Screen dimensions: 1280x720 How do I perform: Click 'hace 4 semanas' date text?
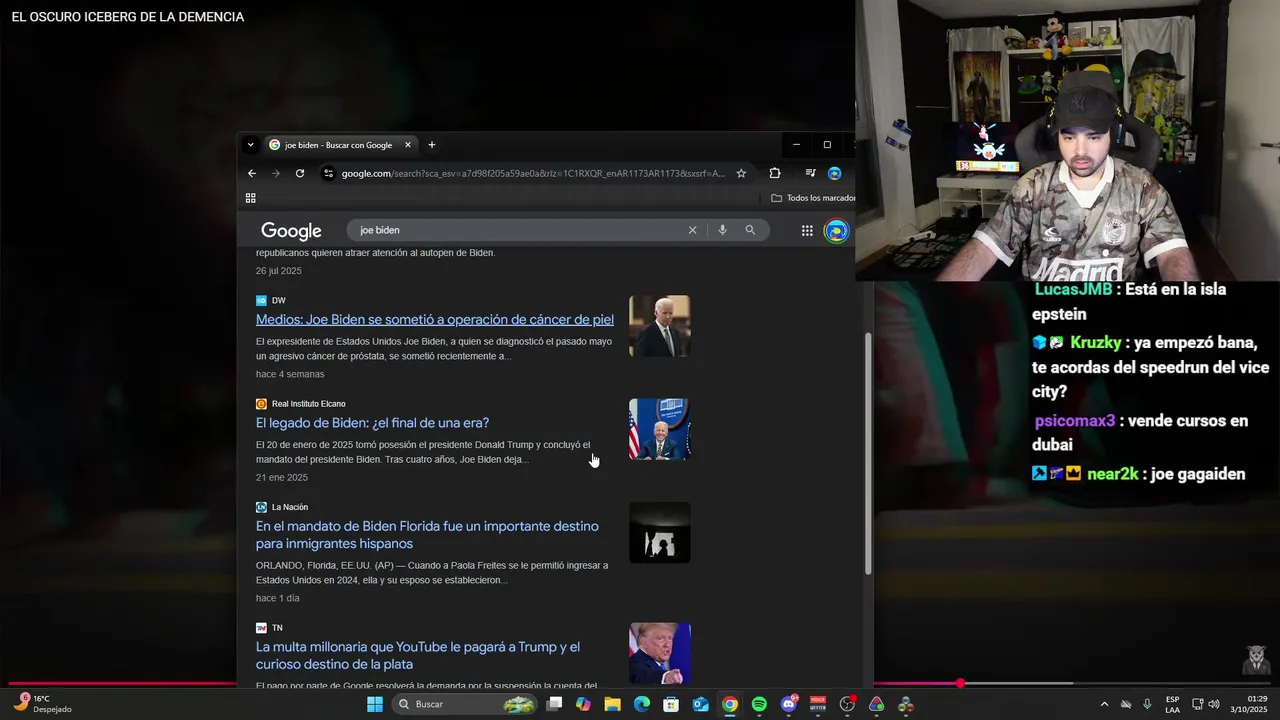tap(290, 374)
